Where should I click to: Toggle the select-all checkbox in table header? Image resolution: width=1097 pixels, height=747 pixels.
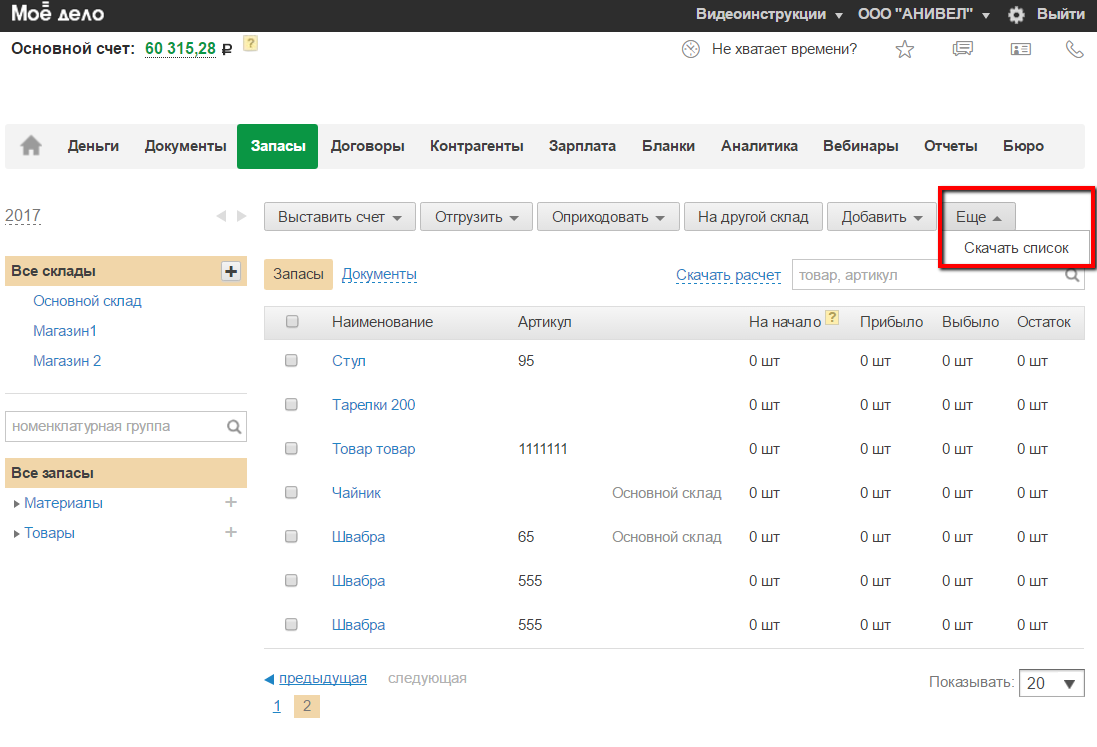click(292, 322)
